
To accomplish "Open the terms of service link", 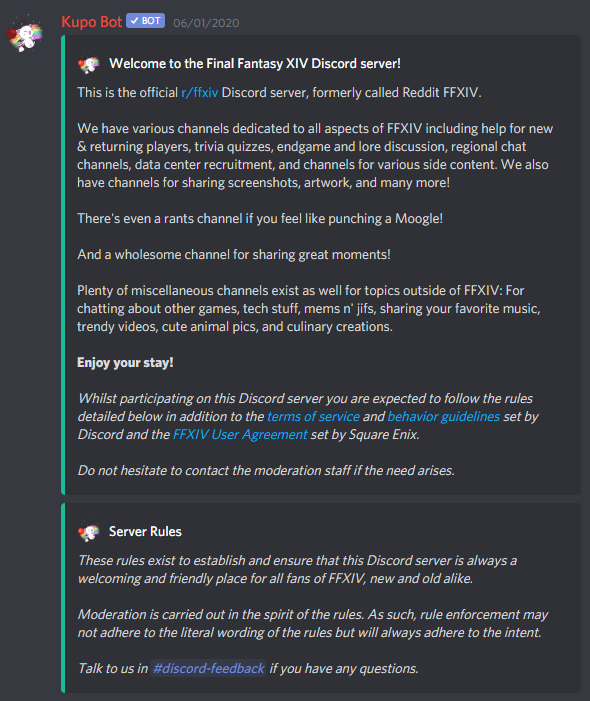I will click(313, 416).
